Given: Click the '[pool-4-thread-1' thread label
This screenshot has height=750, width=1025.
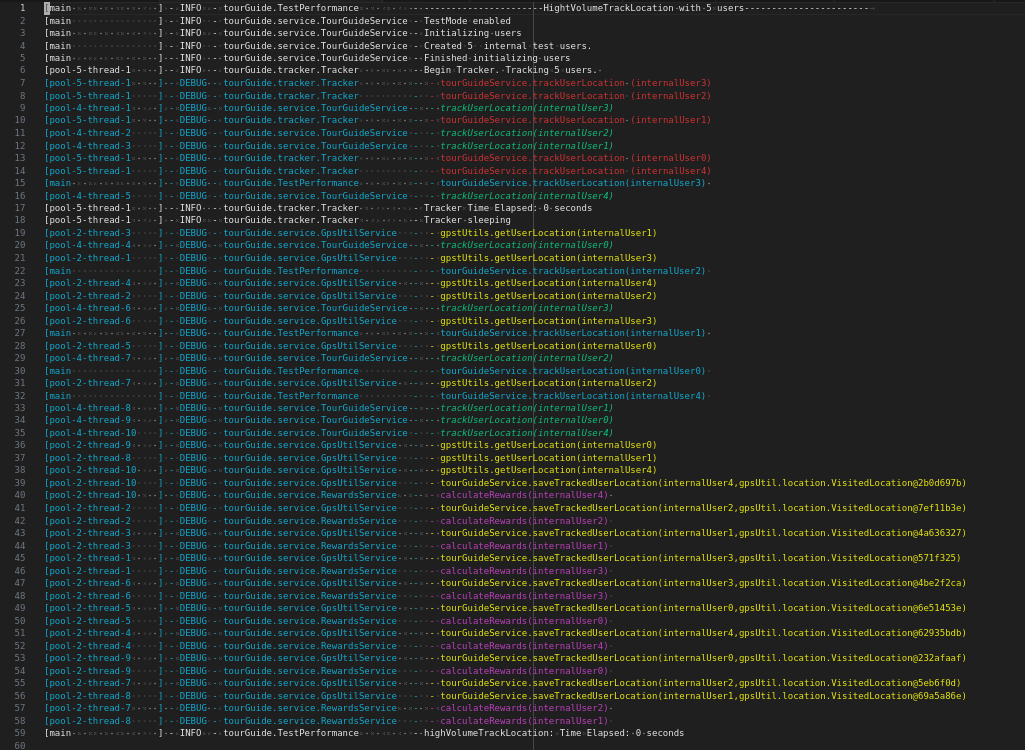Looking at the screenshot, I should (x=88, y=108).
